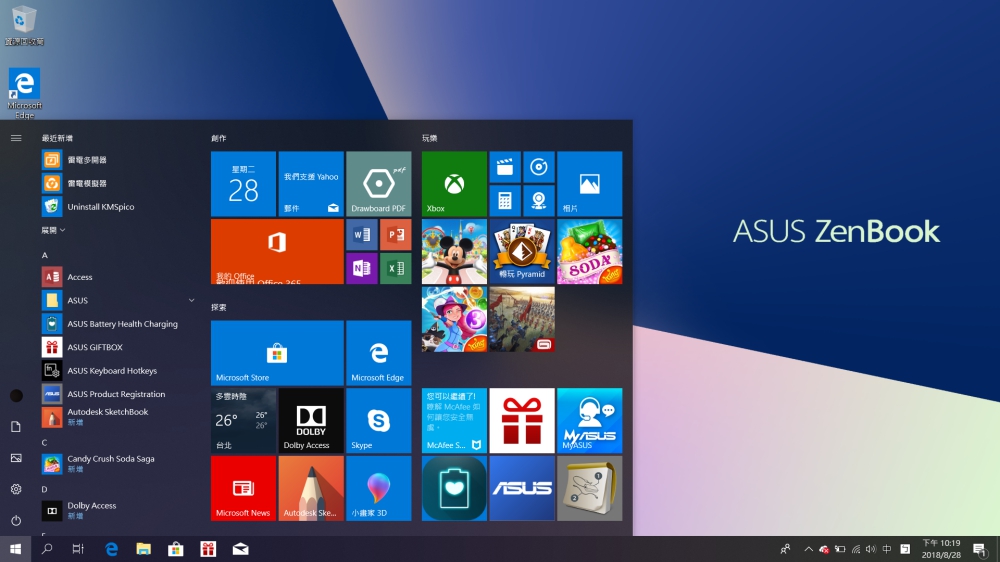Image resolution: width=1000 pixels, height=562 pixels.
Task: Open the Autodesk SketchBook tile
Action: pos(311,488)
